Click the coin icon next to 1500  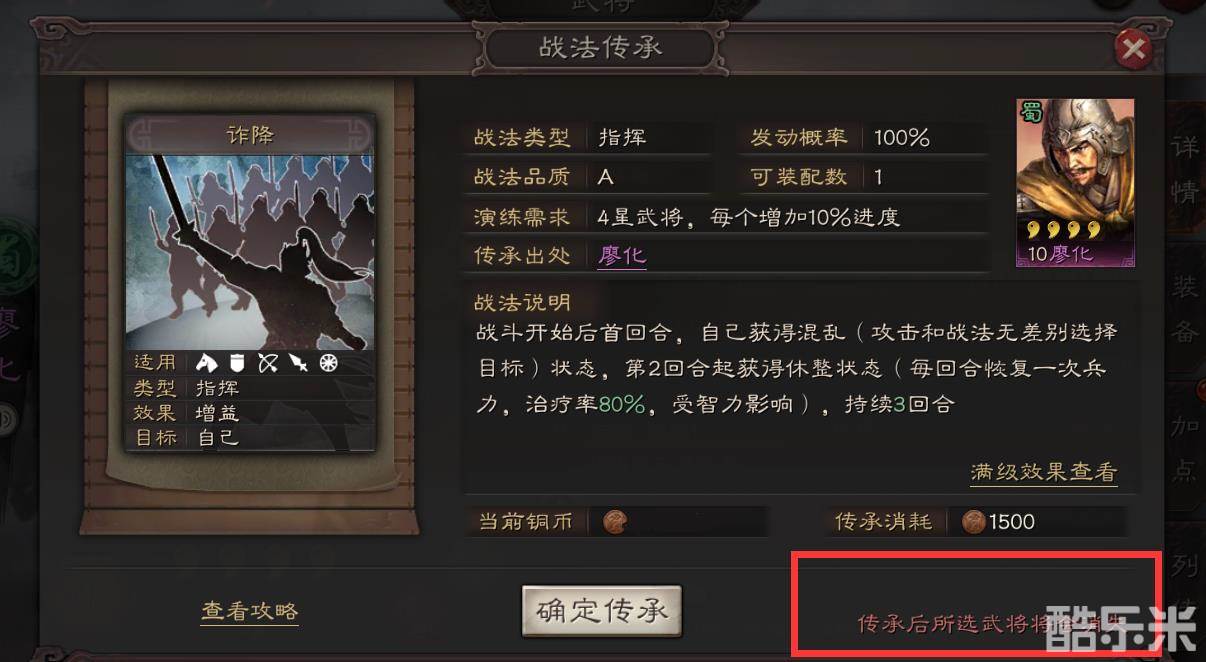[973, 521]
